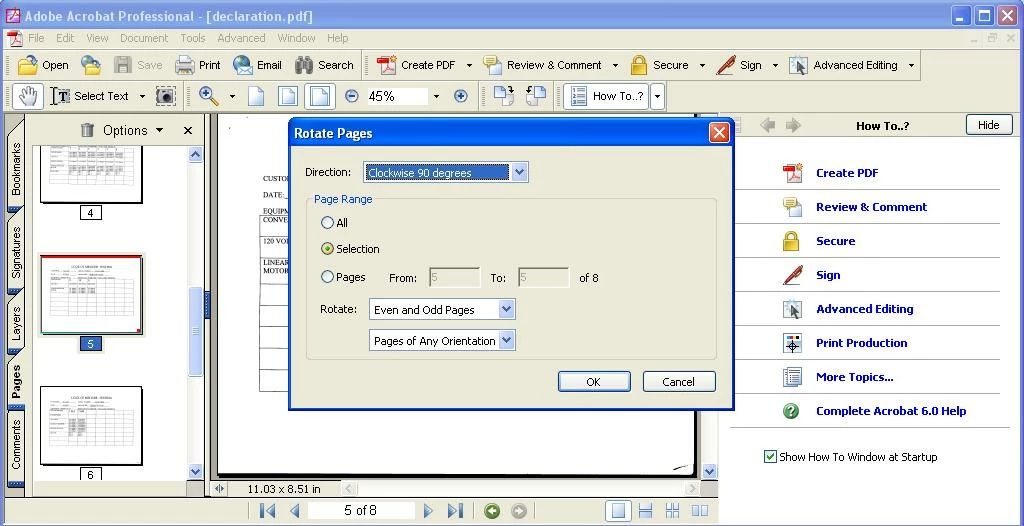Expand the Select Text tool dropdown arrow
This screenshot has height=526, width=1024.
(142, 97)
